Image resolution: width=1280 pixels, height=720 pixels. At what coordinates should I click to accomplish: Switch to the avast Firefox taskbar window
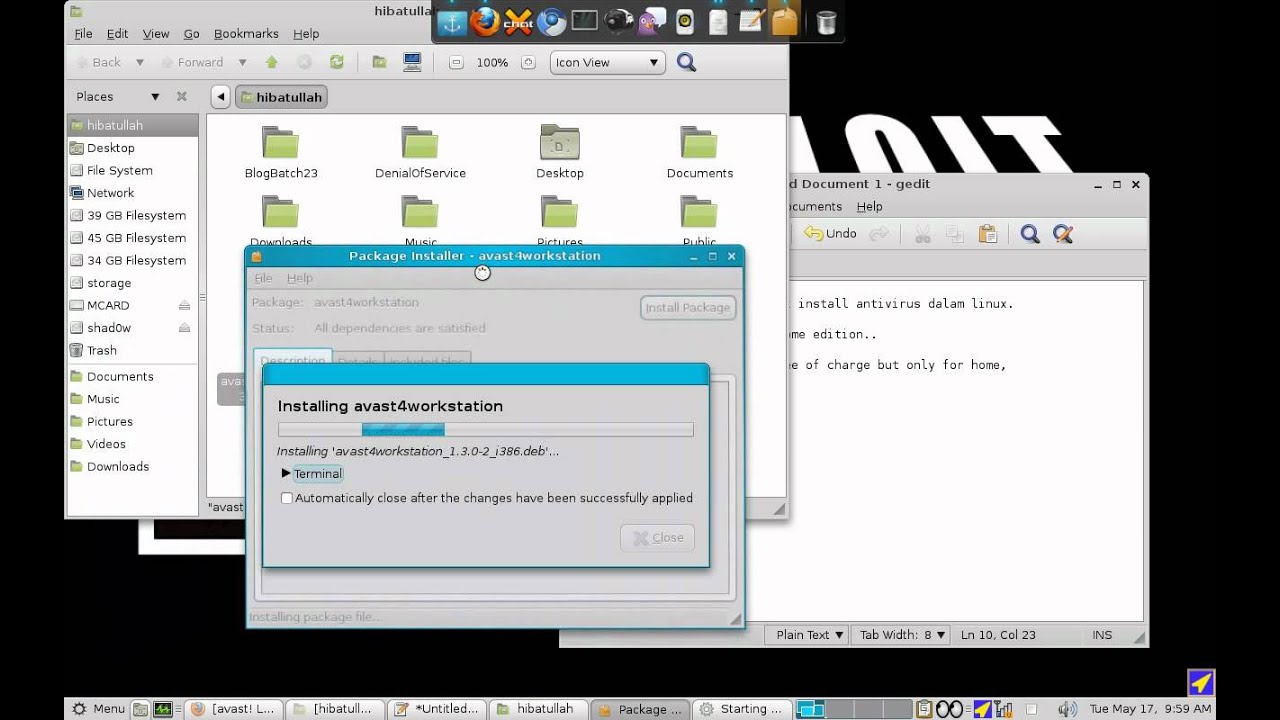click(234, 709)
